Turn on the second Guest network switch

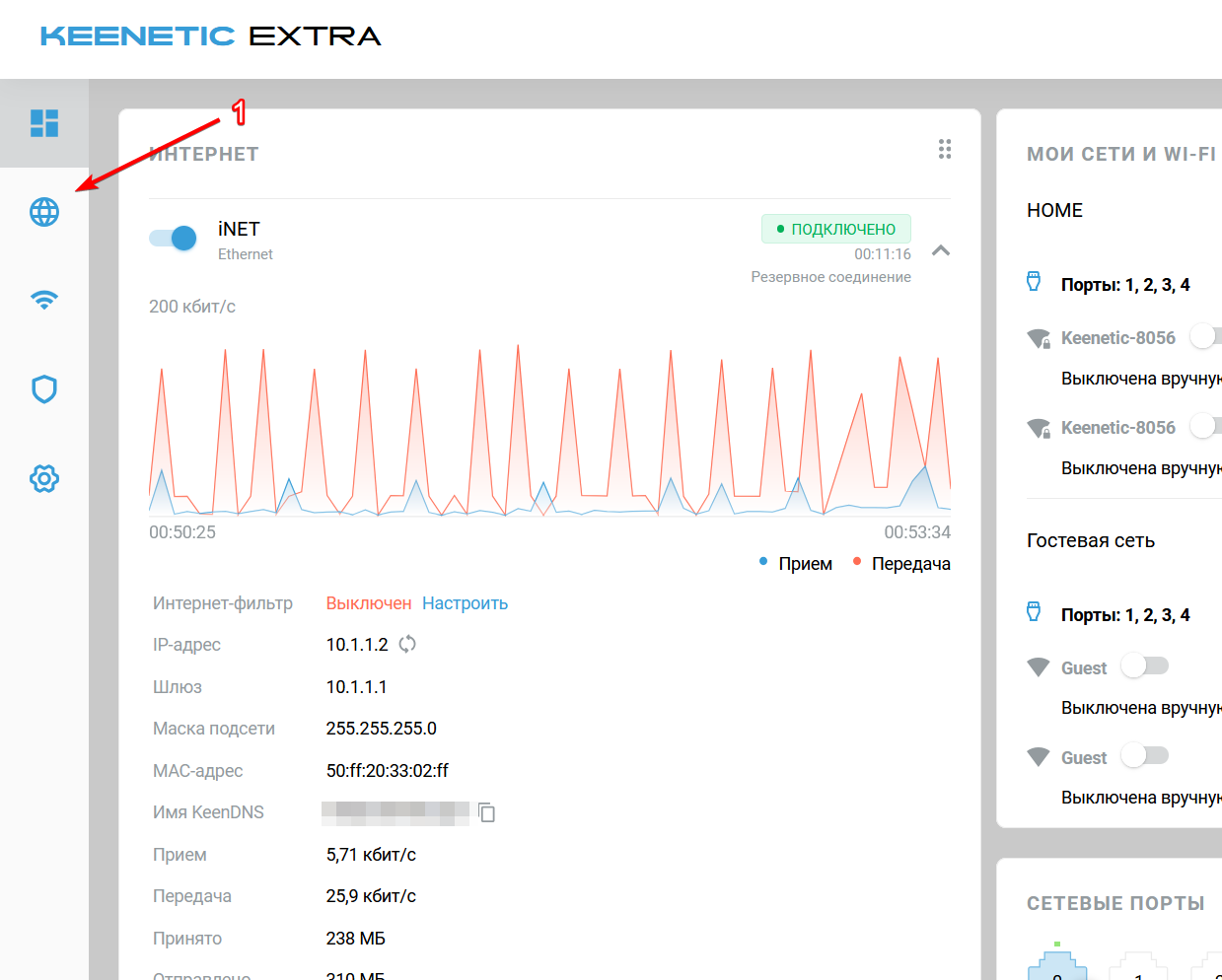1144,756
